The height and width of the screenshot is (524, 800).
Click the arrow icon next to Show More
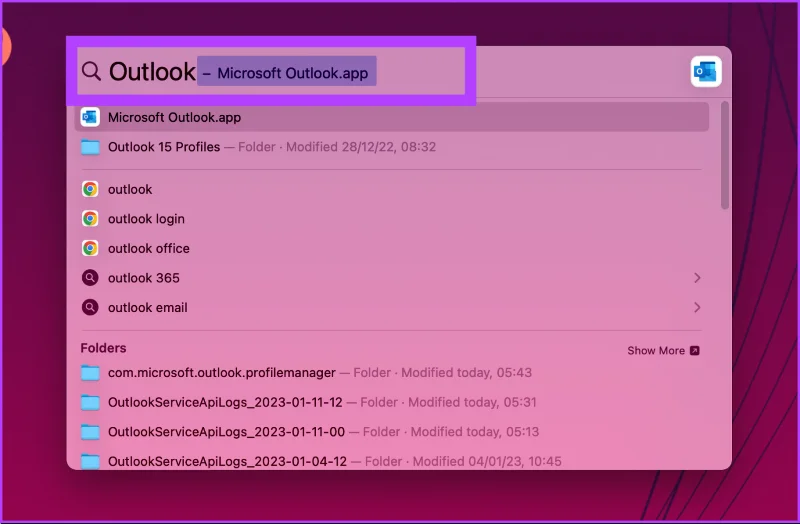pyautogui.click(x=694, y=351)
